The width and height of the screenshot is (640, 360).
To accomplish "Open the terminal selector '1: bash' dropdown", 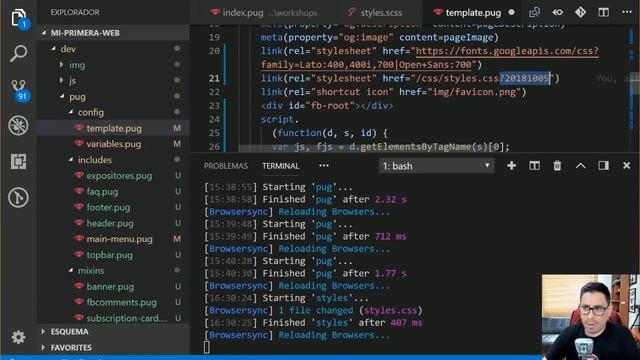I will (436, 166).
